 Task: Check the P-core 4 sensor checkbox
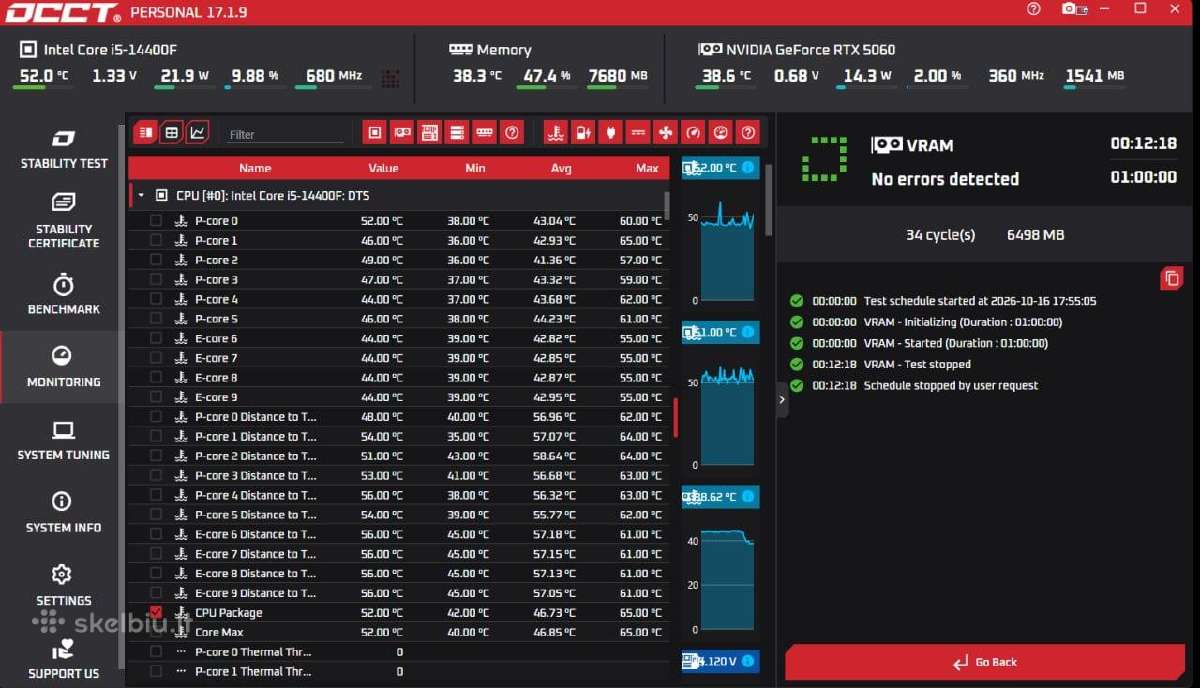(x=155, y=299)
